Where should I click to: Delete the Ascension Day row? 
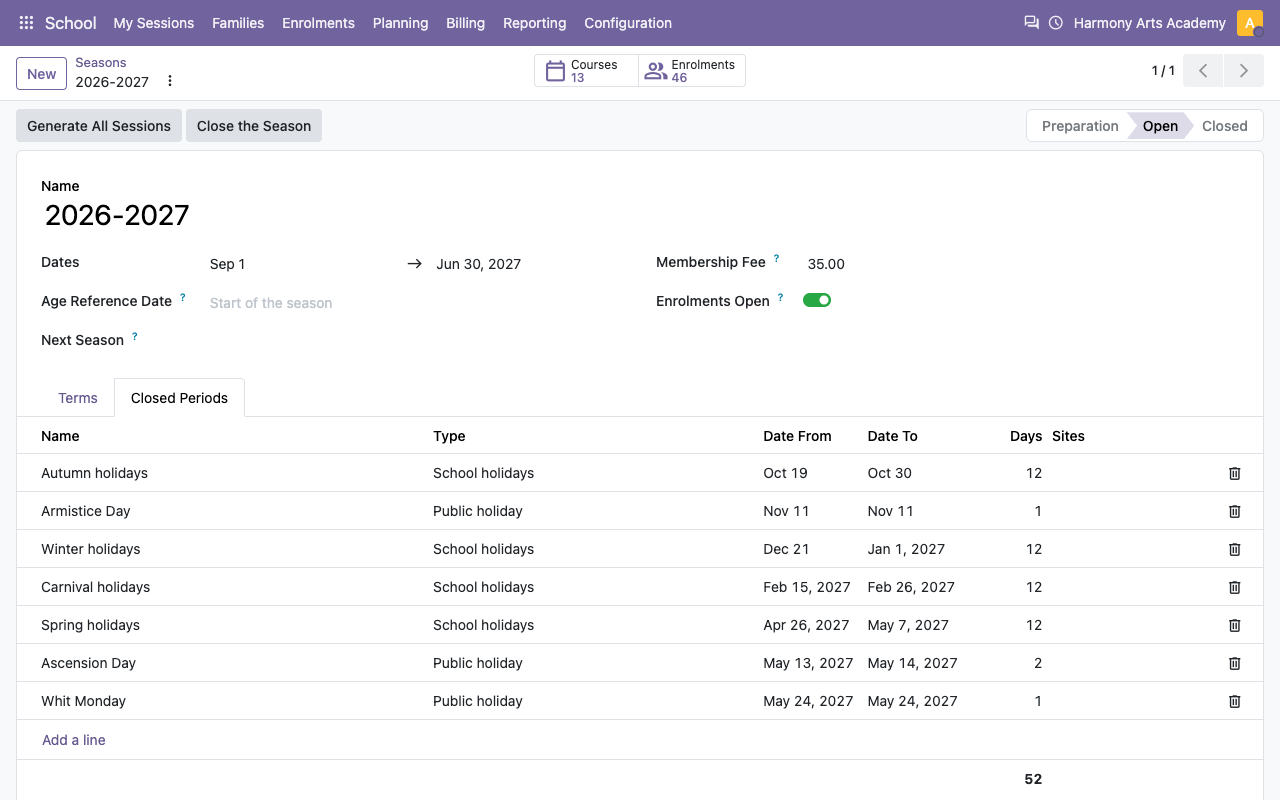[x=1235, y=663]
